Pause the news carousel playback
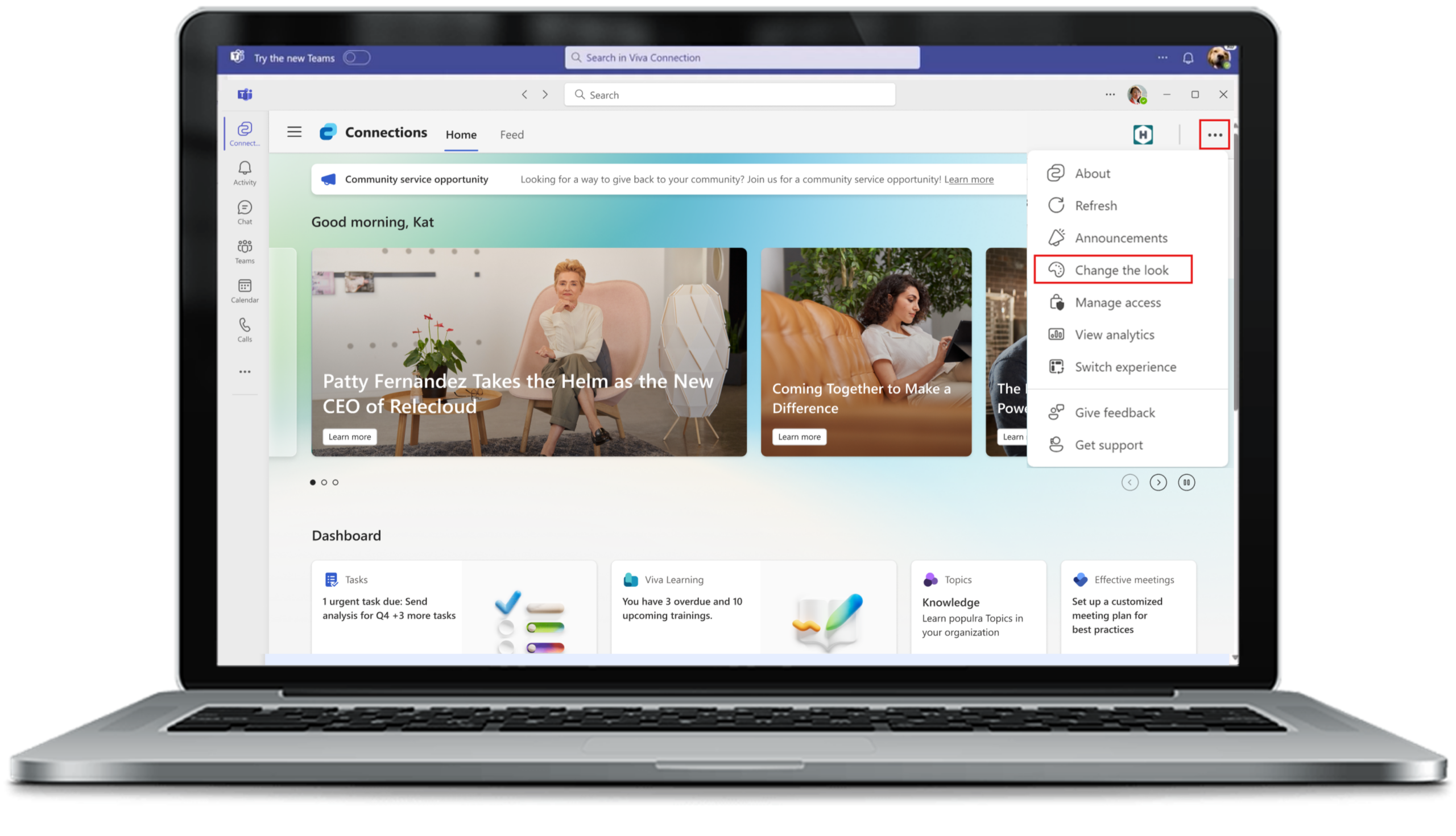Viewport: 1456px width, 836px height. pyautogui.click(x=1186, y=482)
